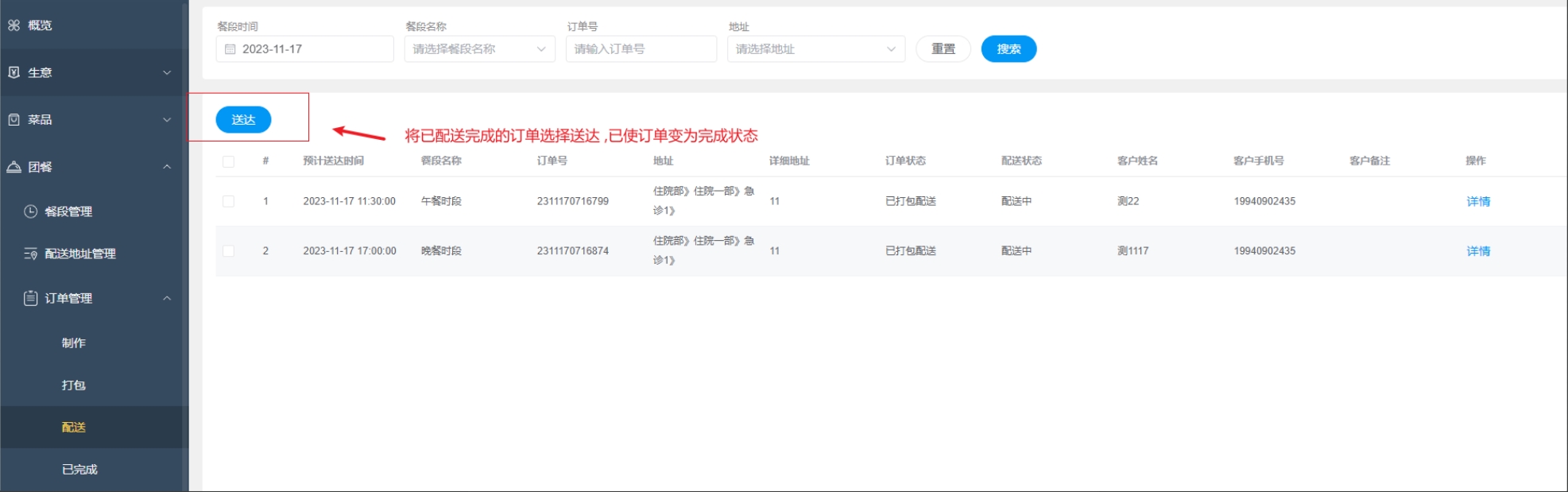Click the calendar icon in date field

point(230,49)
